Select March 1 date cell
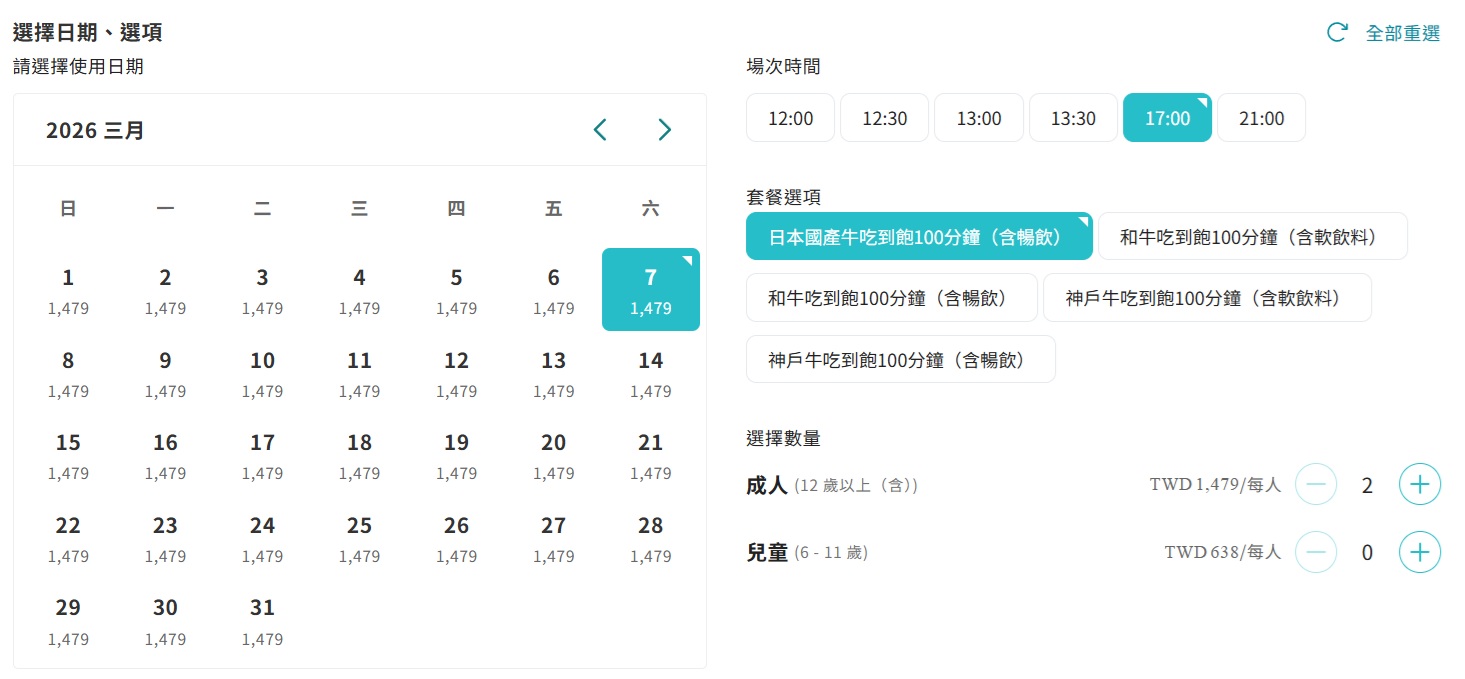Viewport: 1465px width, 679px height. (x=68, y=290)
